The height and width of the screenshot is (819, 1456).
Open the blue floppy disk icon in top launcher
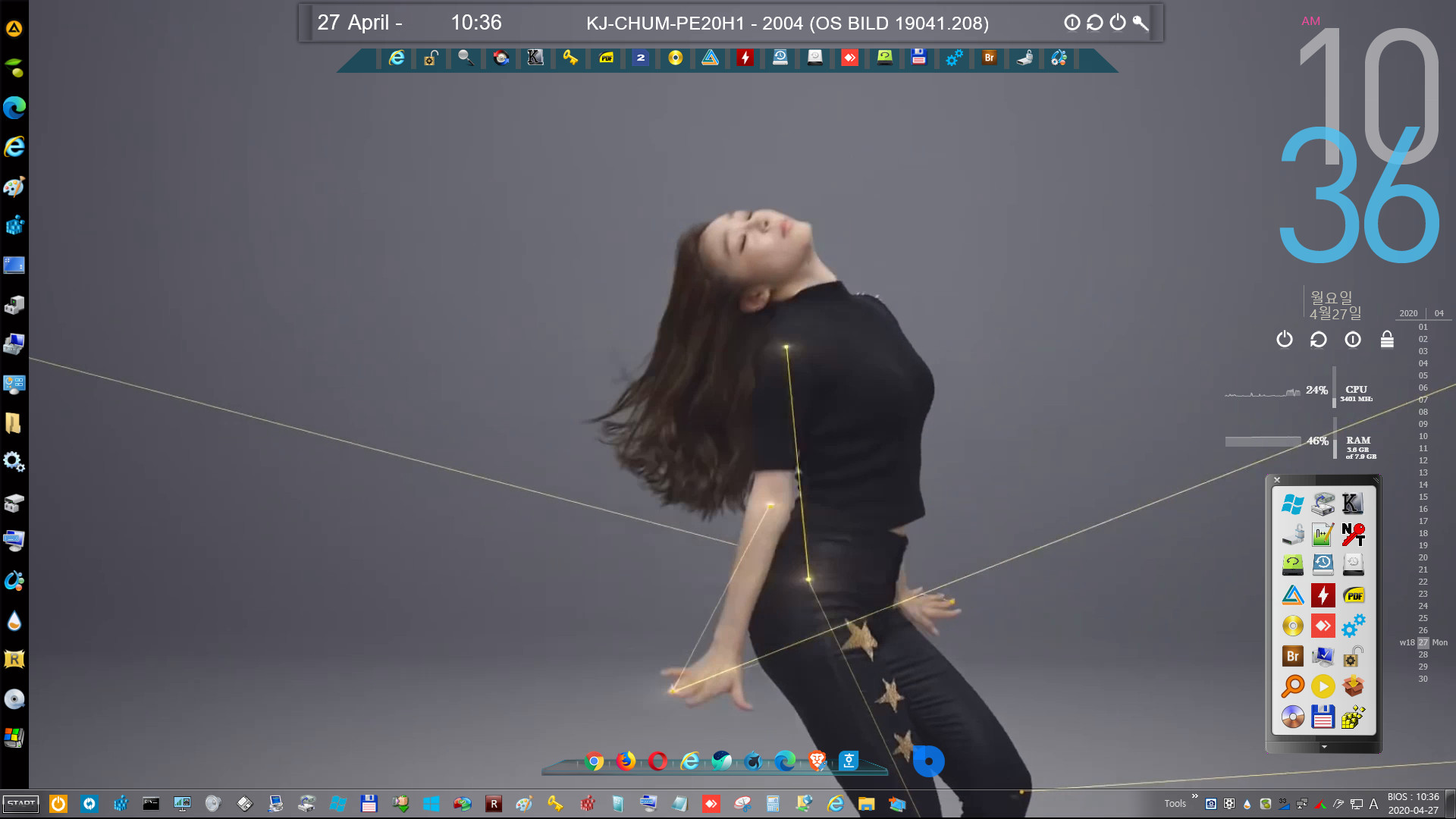pos(918,58)
